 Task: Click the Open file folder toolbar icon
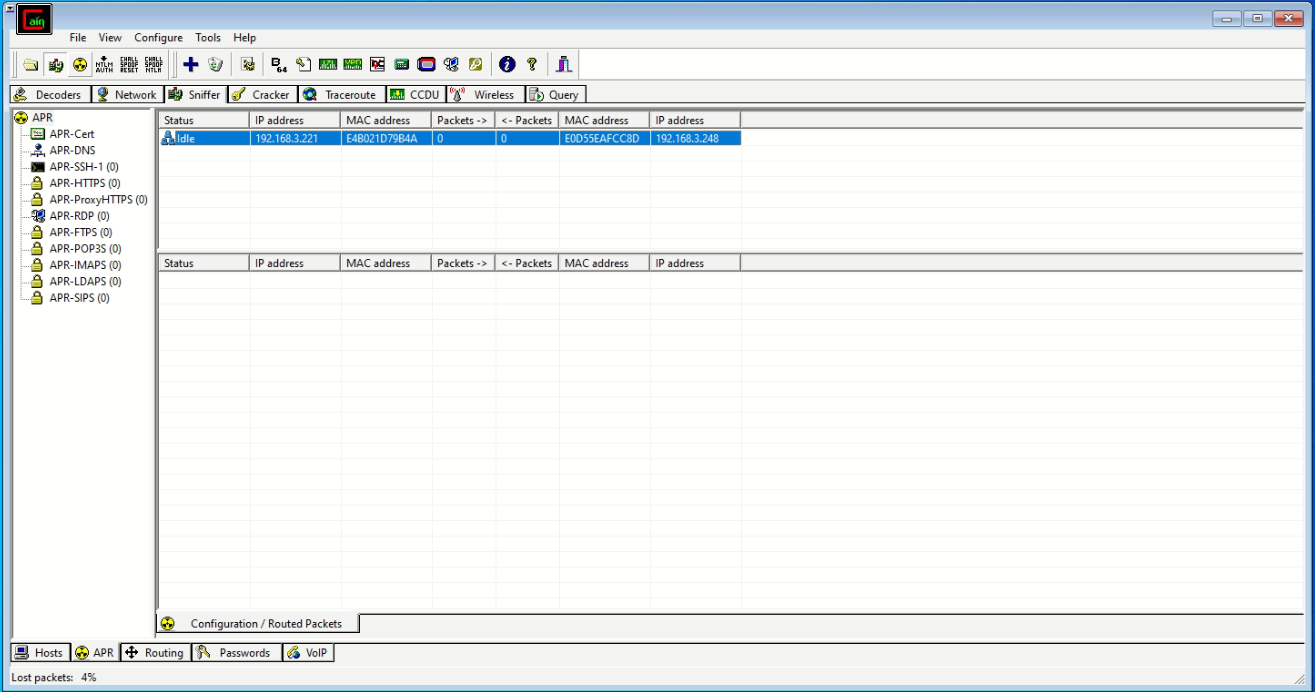coord(31,65)
